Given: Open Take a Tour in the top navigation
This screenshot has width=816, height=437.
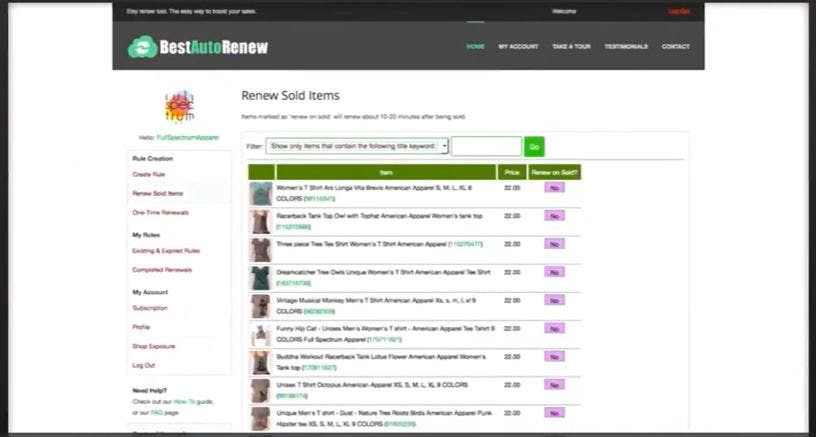Looking at the screenshot, I should (571, 46).
